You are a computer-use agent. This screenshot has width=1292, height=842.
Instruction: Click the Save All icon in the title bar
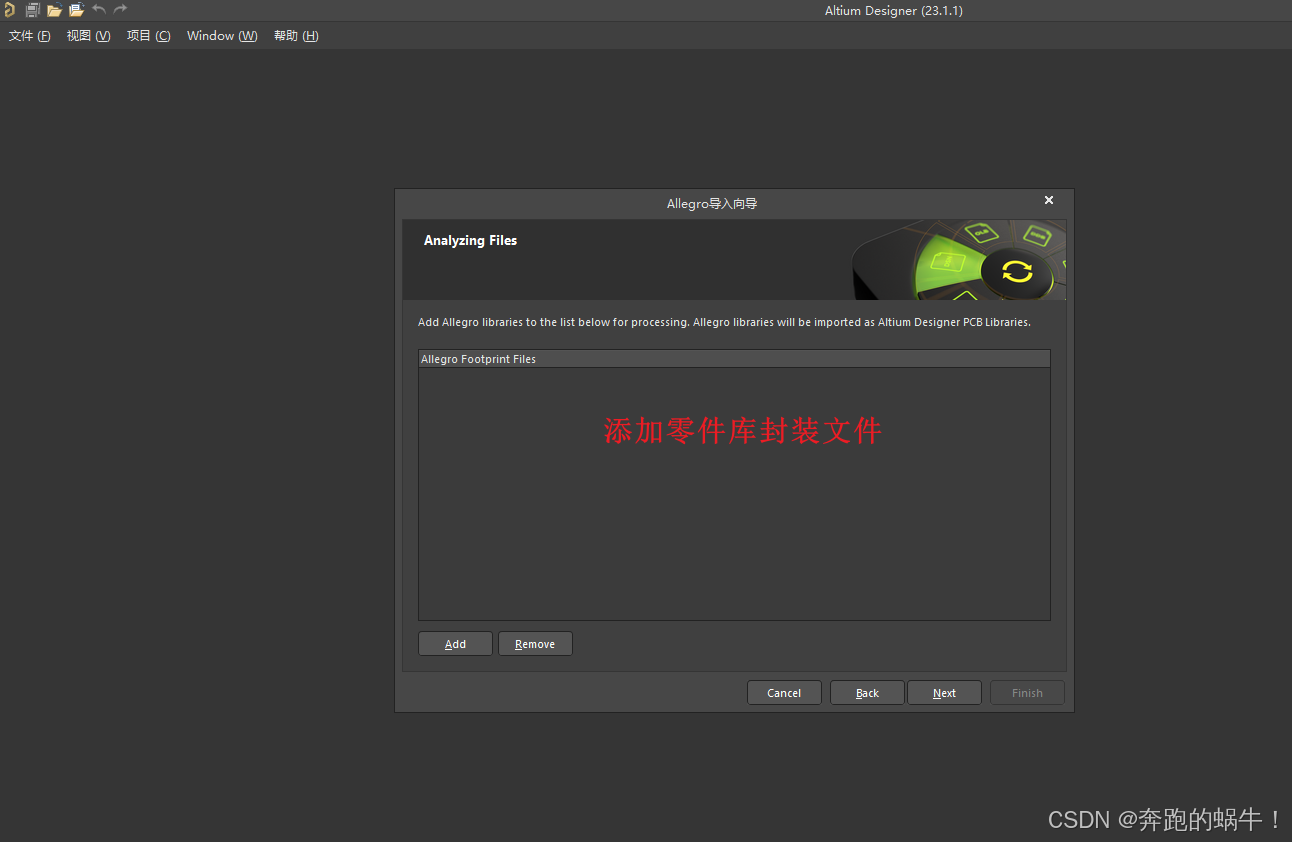click(x=32, y=10)
